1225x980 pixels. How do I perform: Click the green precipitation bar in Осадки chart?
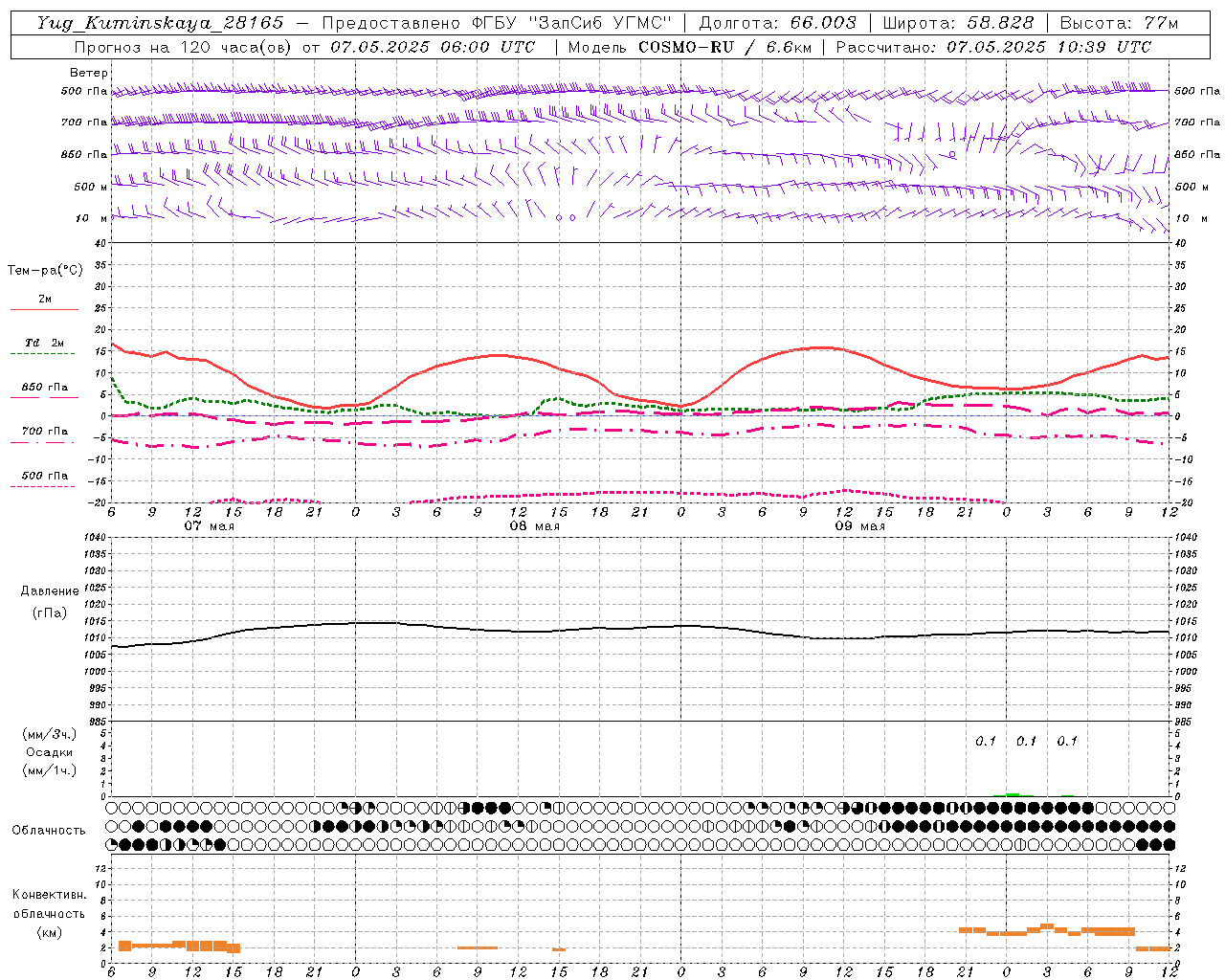click(x=1013, y=794)
